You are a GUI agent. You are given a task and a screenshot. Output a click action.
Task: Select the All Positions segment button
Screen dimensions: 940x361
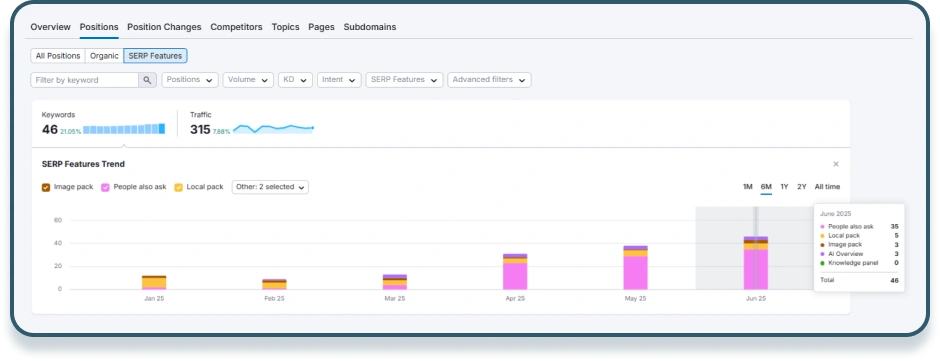(58, 56)
